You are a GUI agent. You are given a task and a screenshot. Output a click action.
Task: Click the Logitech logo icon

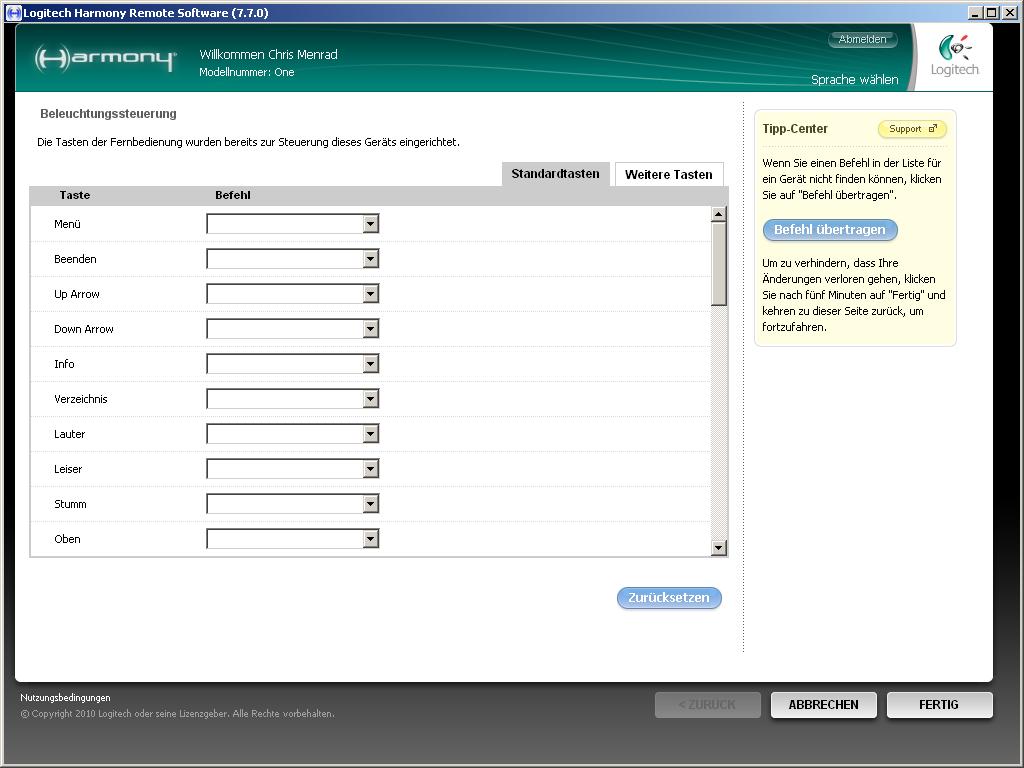(955, 56)
